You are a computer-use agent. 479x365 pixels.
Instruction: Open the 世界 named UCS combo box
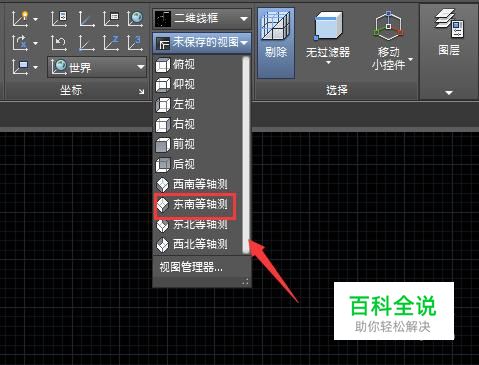[x=97, y=67]
